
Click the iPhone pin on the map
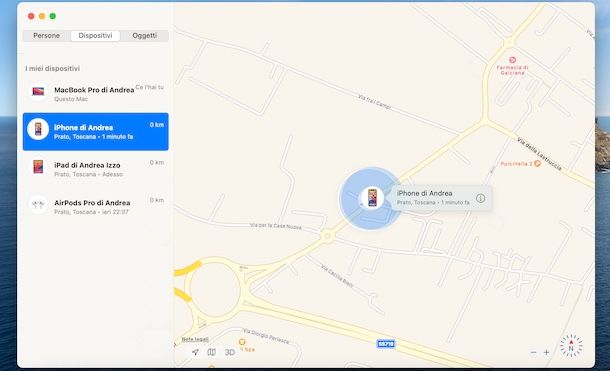click(x=372, y=198)
